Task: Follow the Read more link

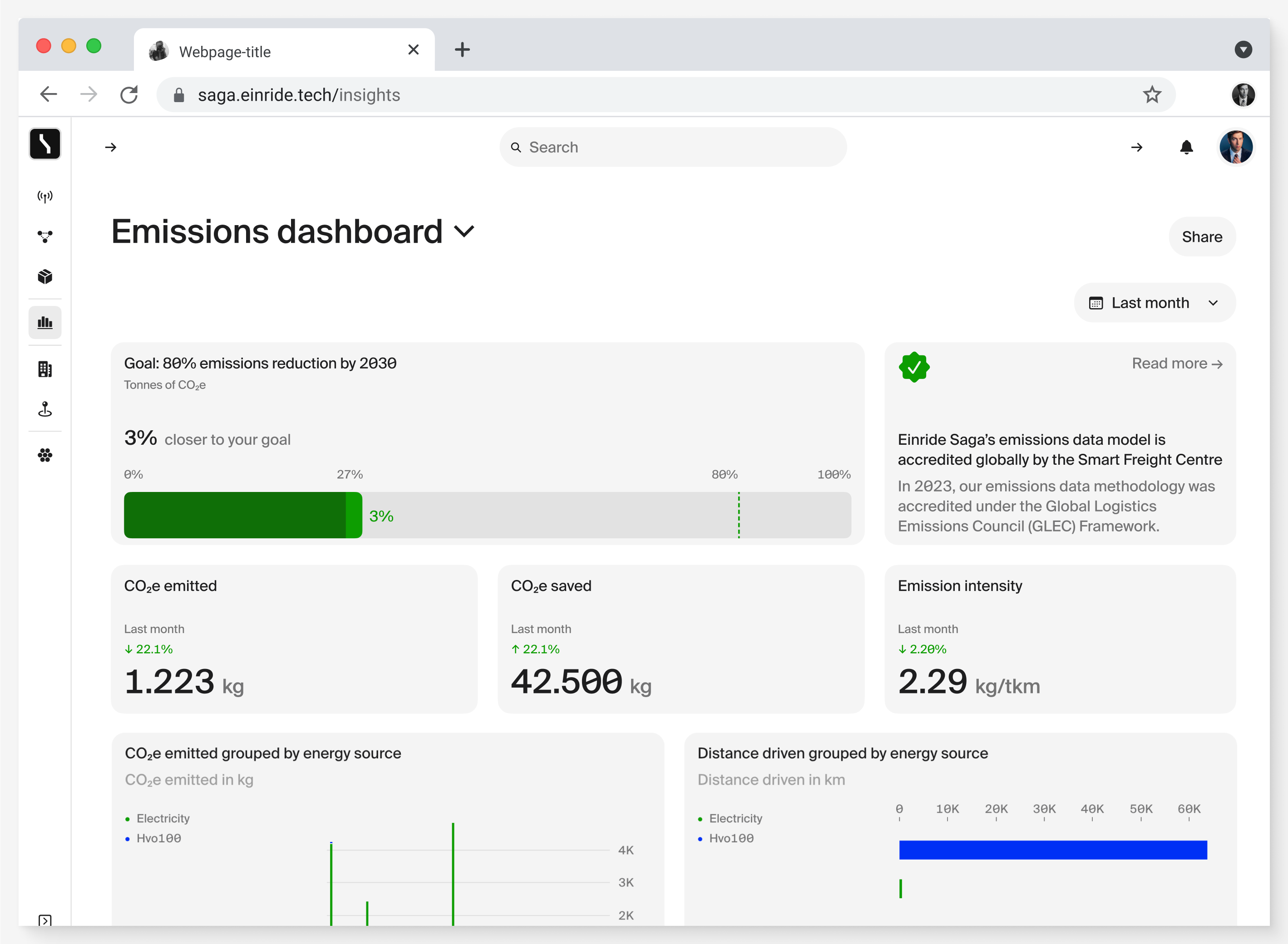Action: [1176, 364]
